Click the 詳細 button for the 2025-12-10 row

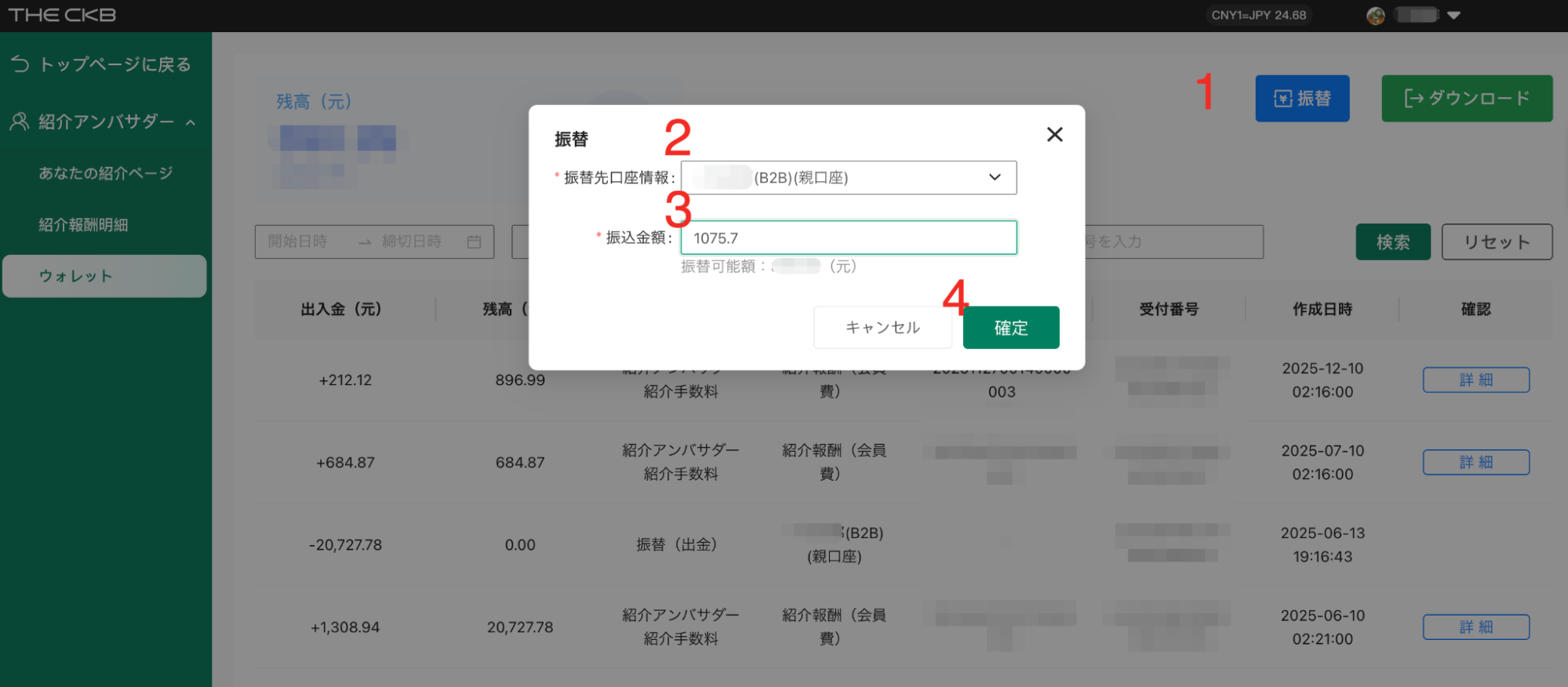click(x=1475, y=380)
